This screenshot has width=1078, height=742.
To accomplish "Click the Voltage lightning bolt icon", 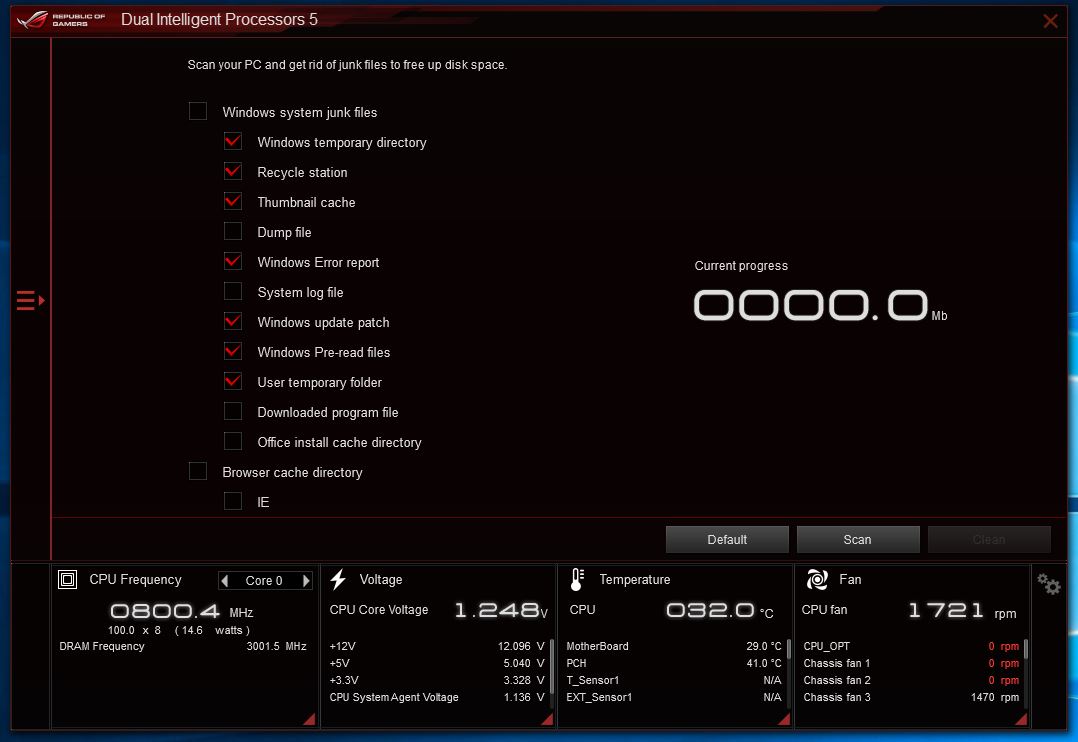I will 338,579.
